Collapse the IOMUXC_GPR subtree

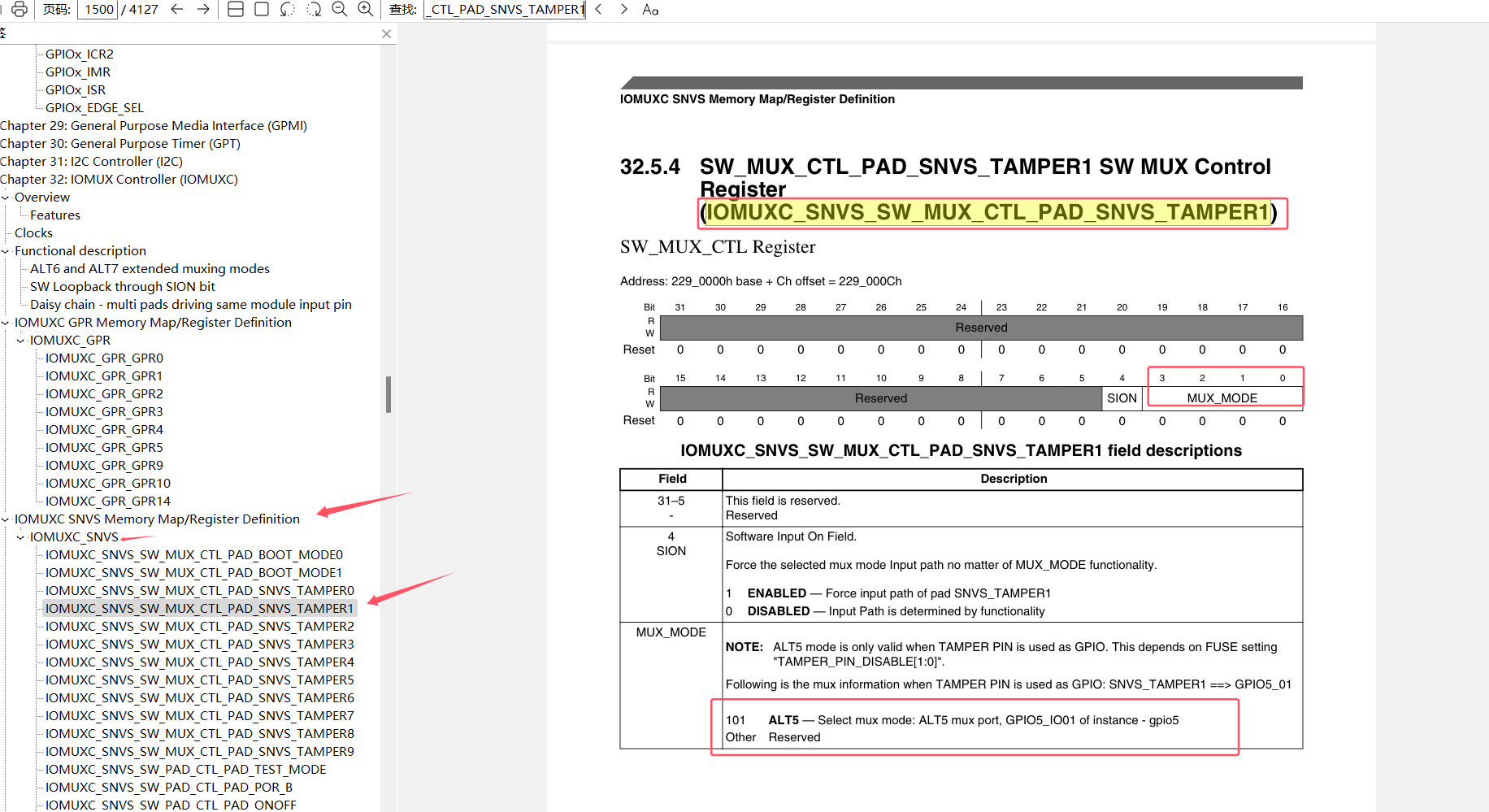[21, 341]
